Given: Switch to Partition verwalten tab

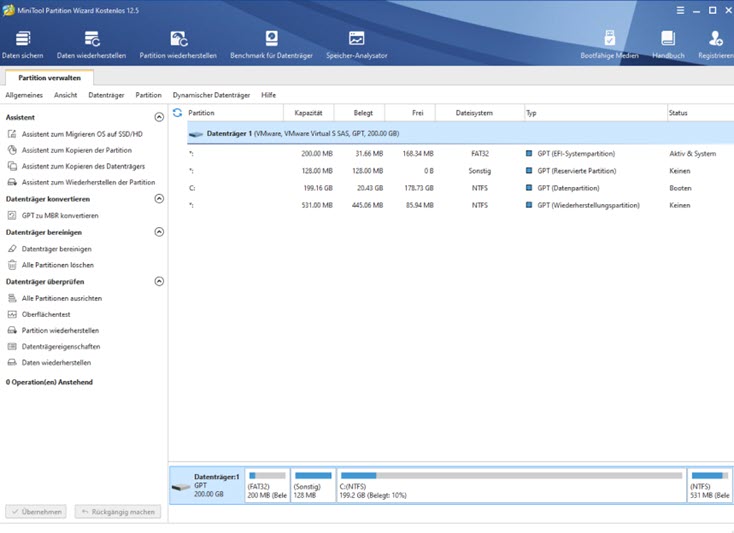Looking at the screenshot, I should (x=49, y=78).
